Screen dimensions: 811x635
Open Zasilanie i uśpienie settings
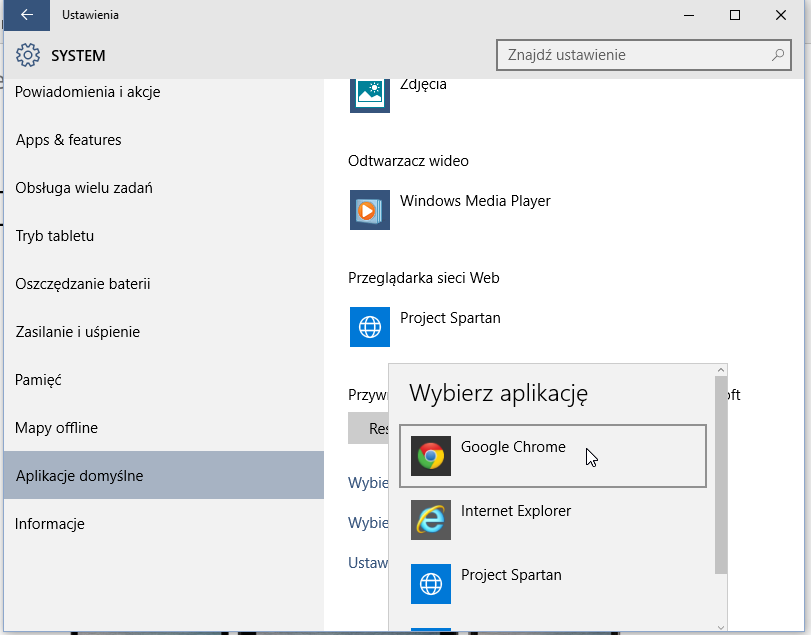(x=163, y=331)
